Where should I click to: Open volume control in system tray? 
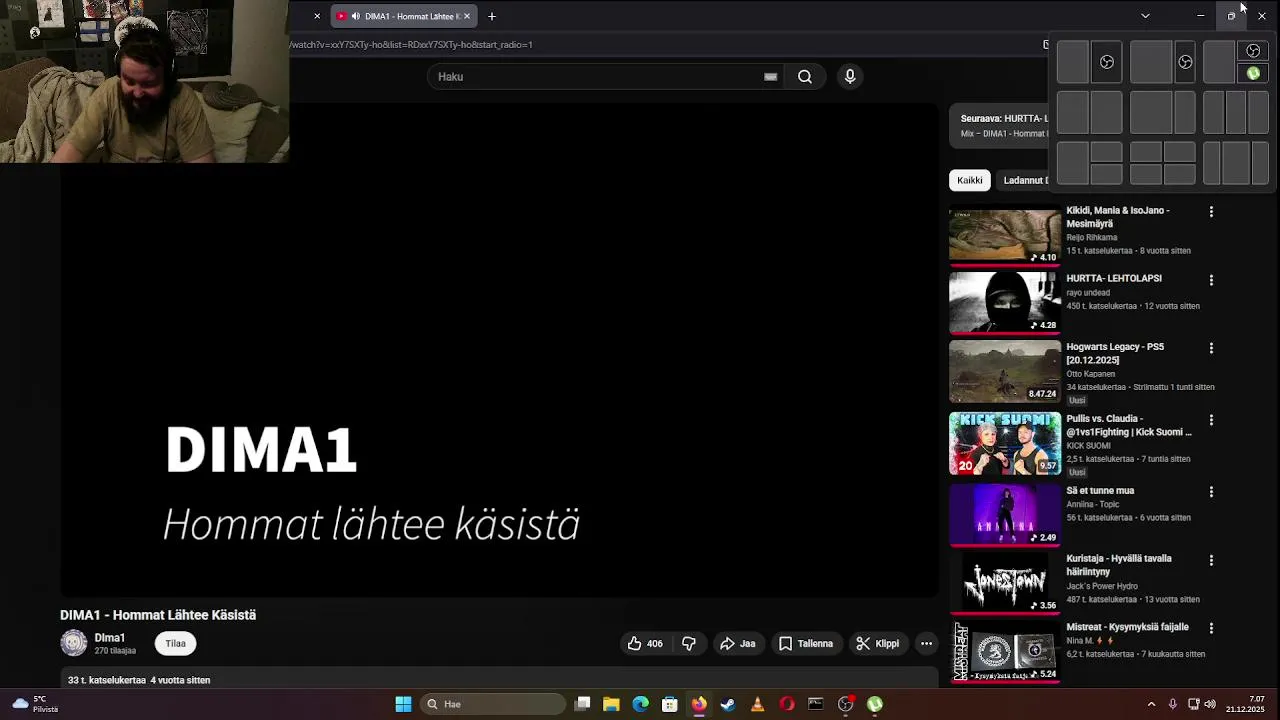click(1210, 704)
